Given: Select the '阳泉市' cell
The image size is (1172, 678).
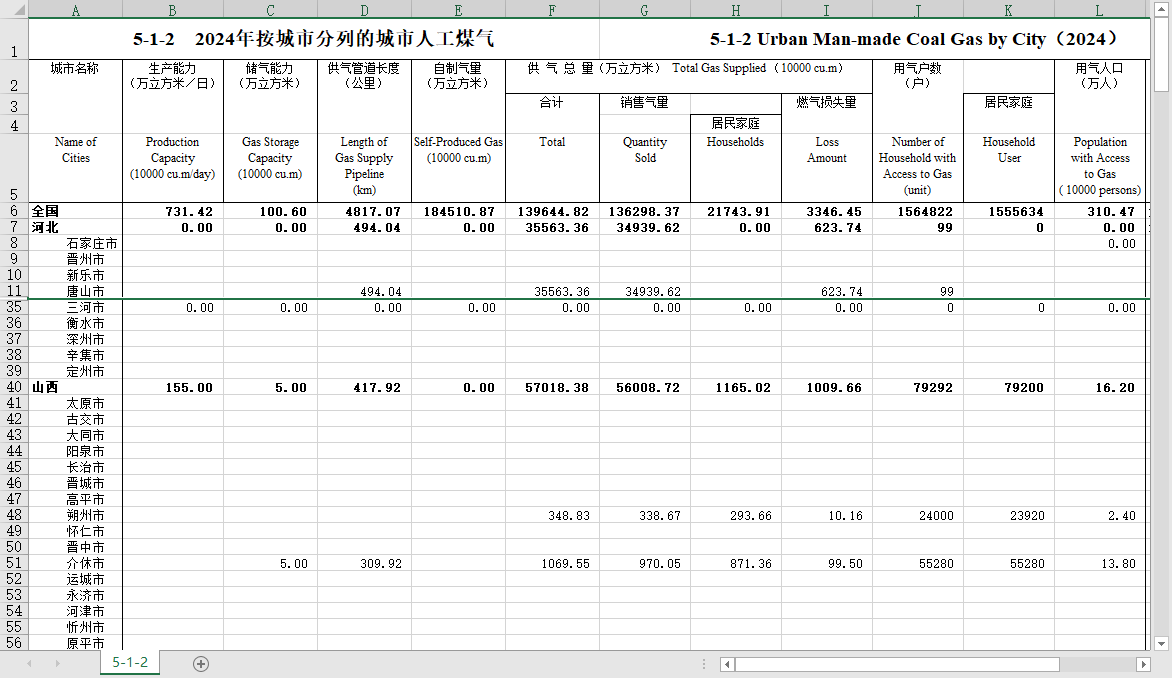Looking at the screenshot, I should click(75, 451).
